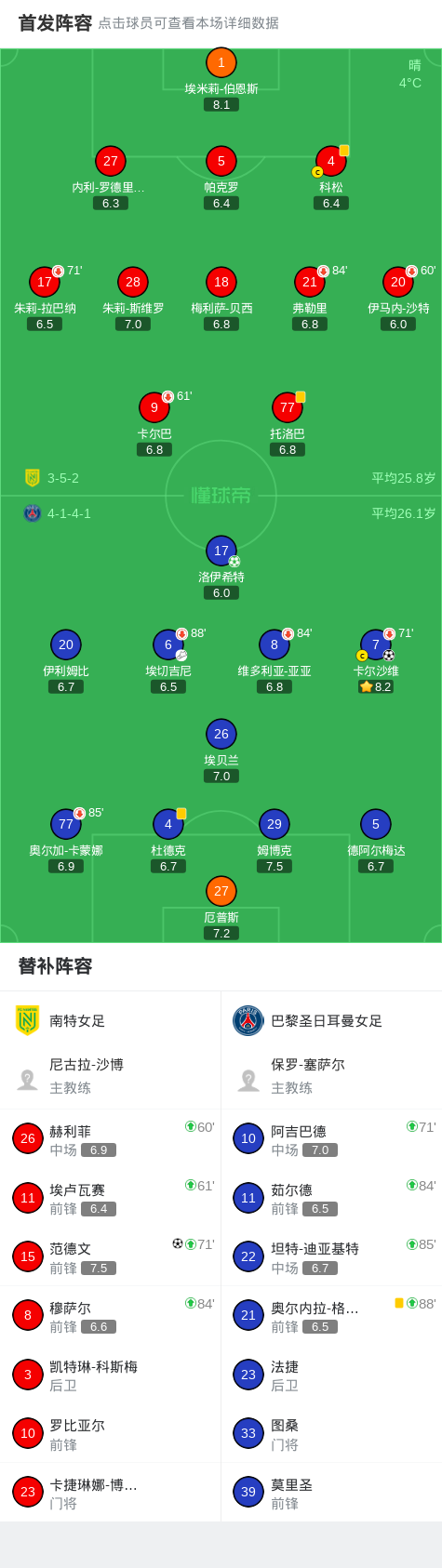Tap 托洛巴 number 77 with yellow card
442x1568 pixels.
[288, 407]
